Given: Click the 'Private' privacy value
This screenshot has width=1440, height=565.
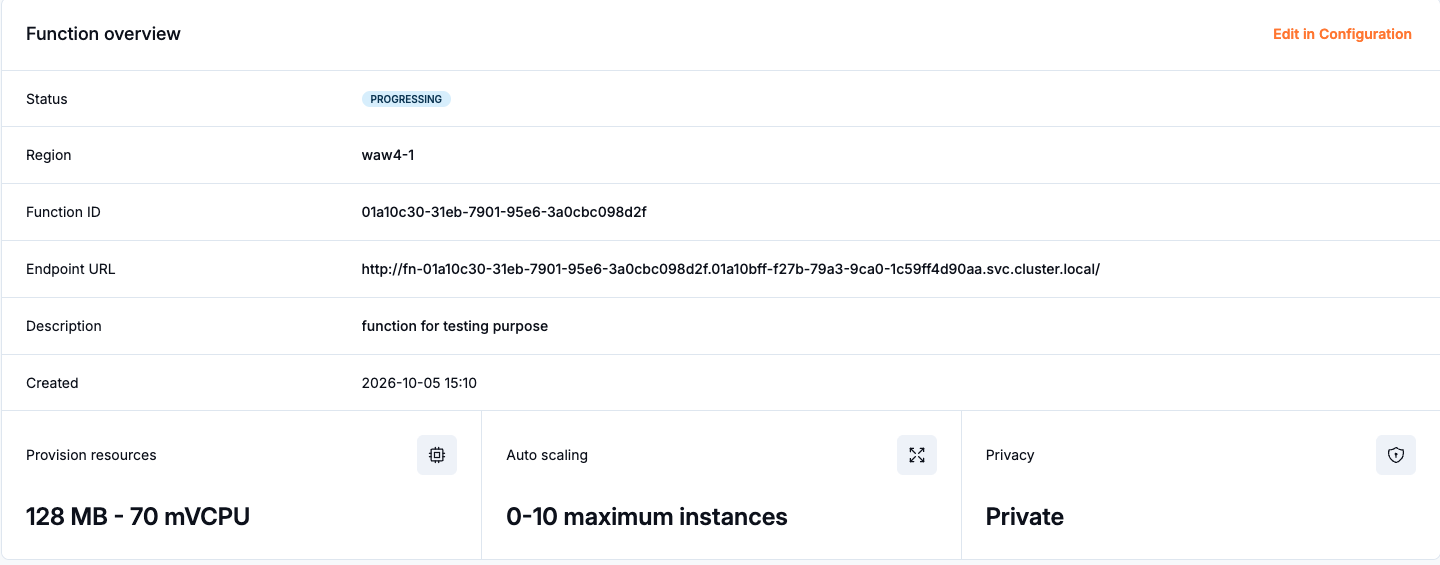Looking at the screenshot, I should [1025, 517].
